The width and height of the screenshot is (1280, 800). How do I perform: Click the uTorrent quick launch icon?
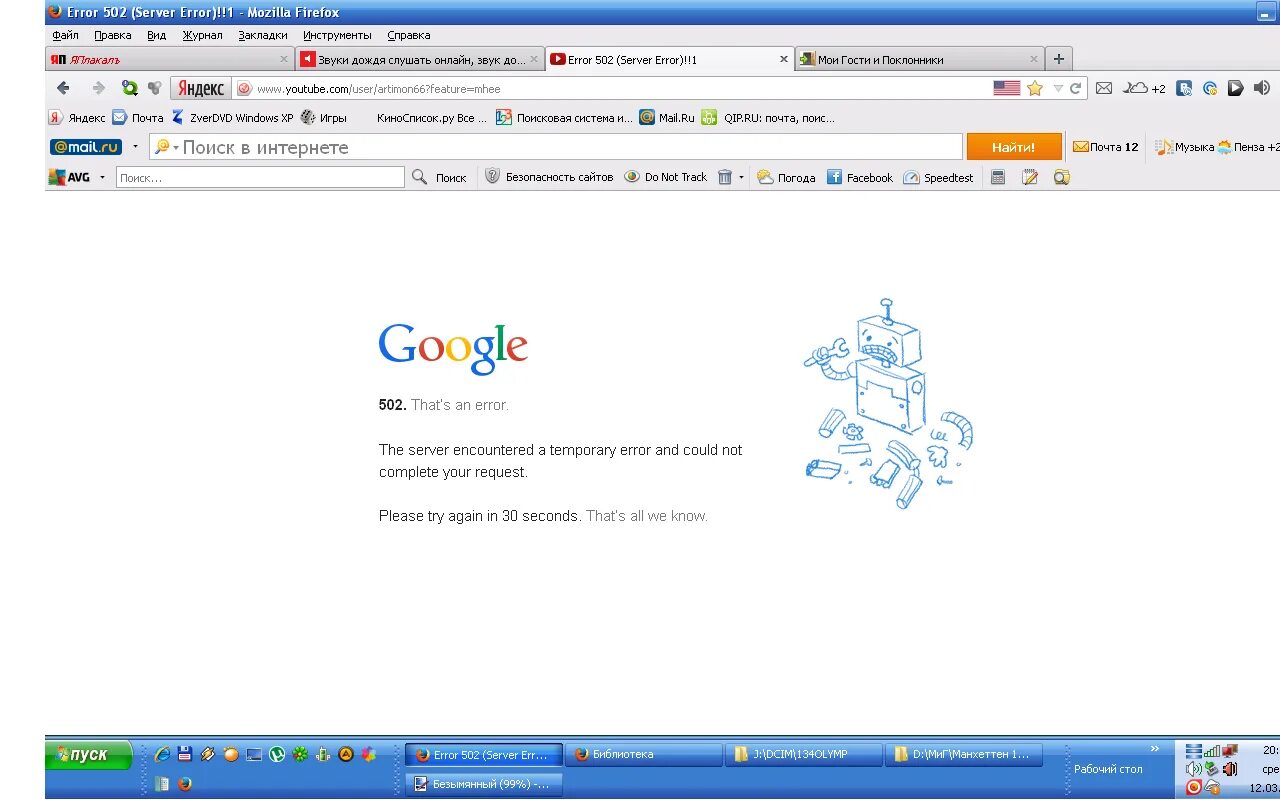point(277,755)
